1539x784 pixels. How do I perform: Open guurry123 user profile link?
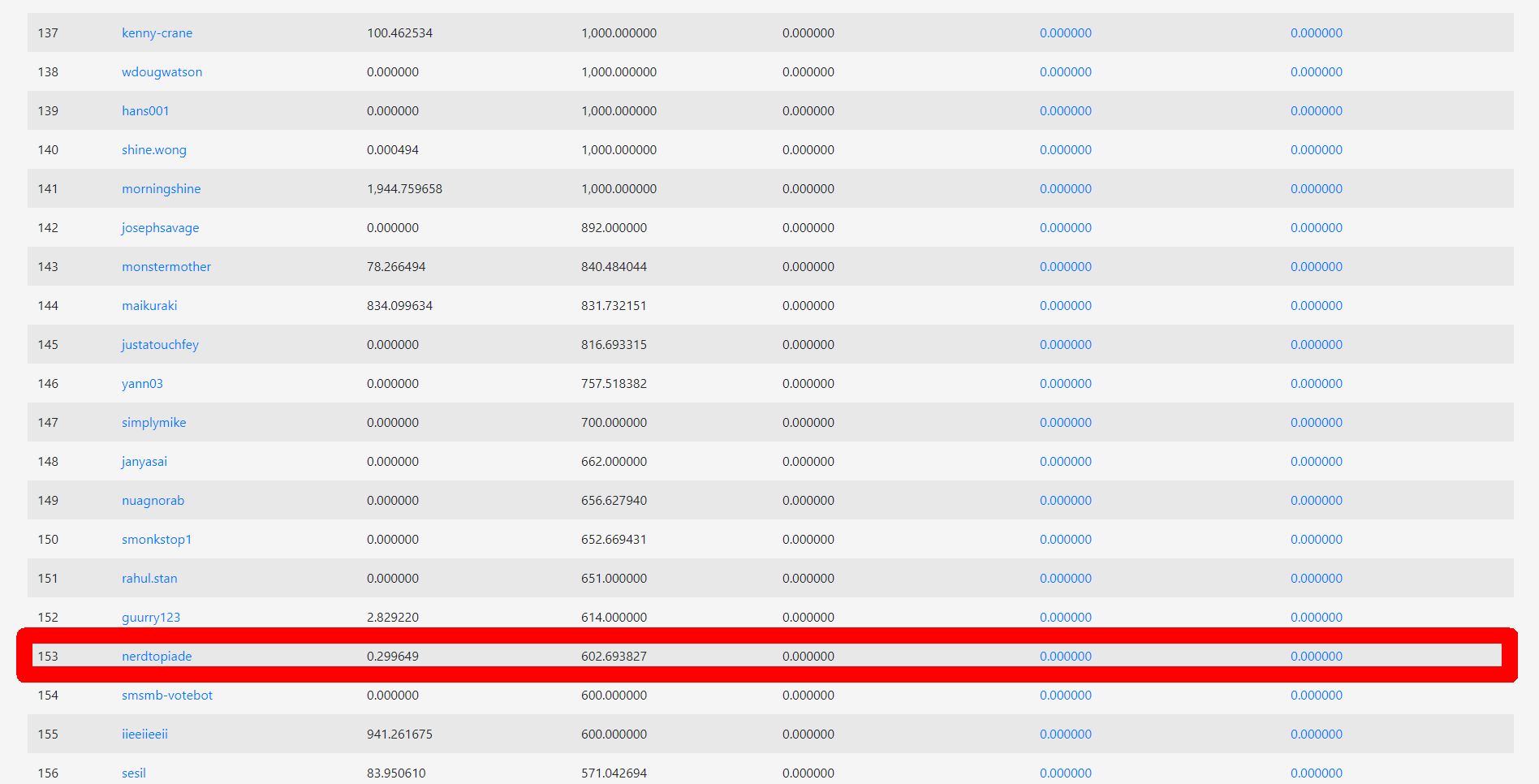(x=151, y=618)
